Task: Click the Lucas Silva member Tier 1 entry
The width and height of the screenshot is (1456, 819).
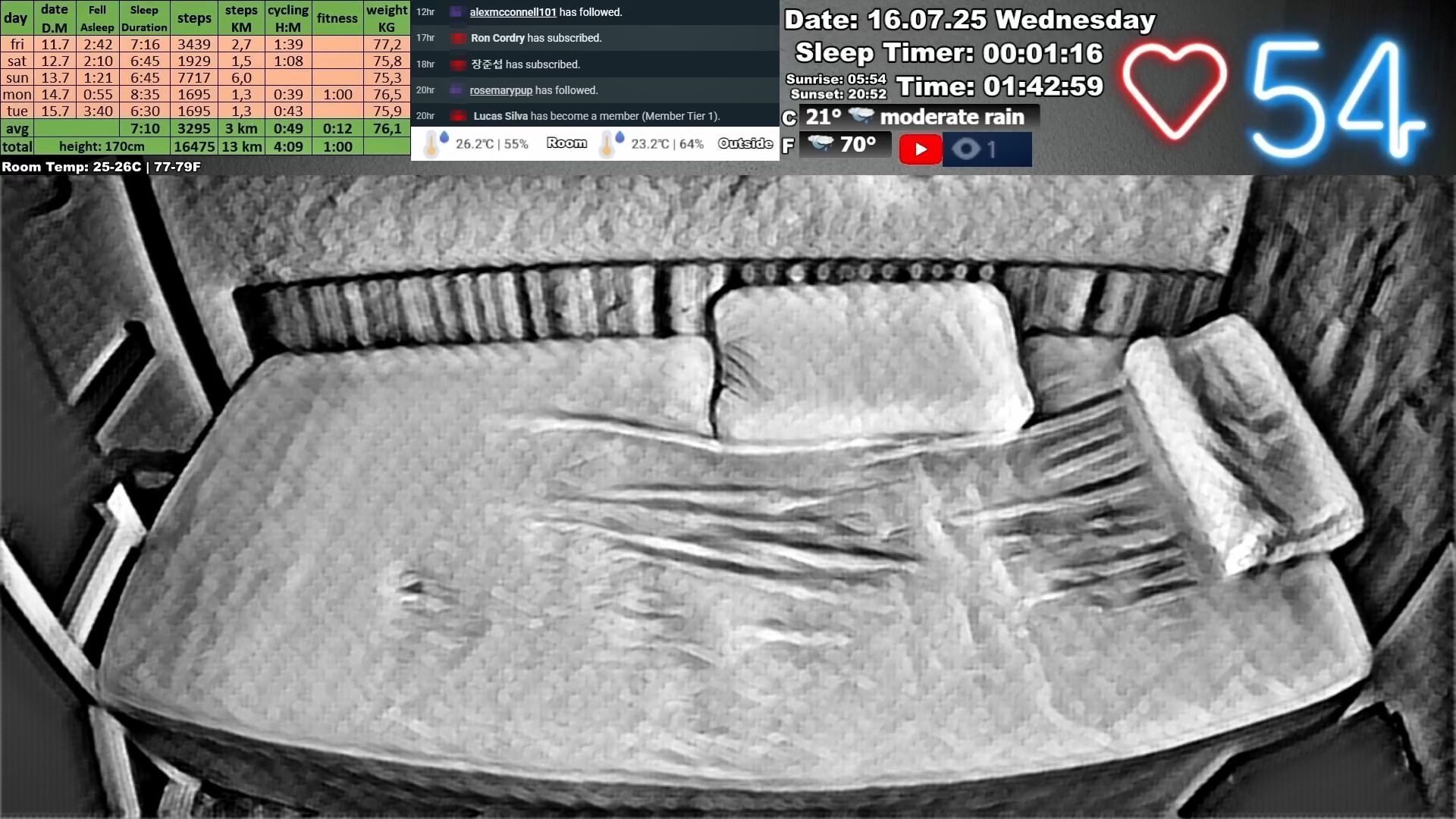Action: [595, 116]
